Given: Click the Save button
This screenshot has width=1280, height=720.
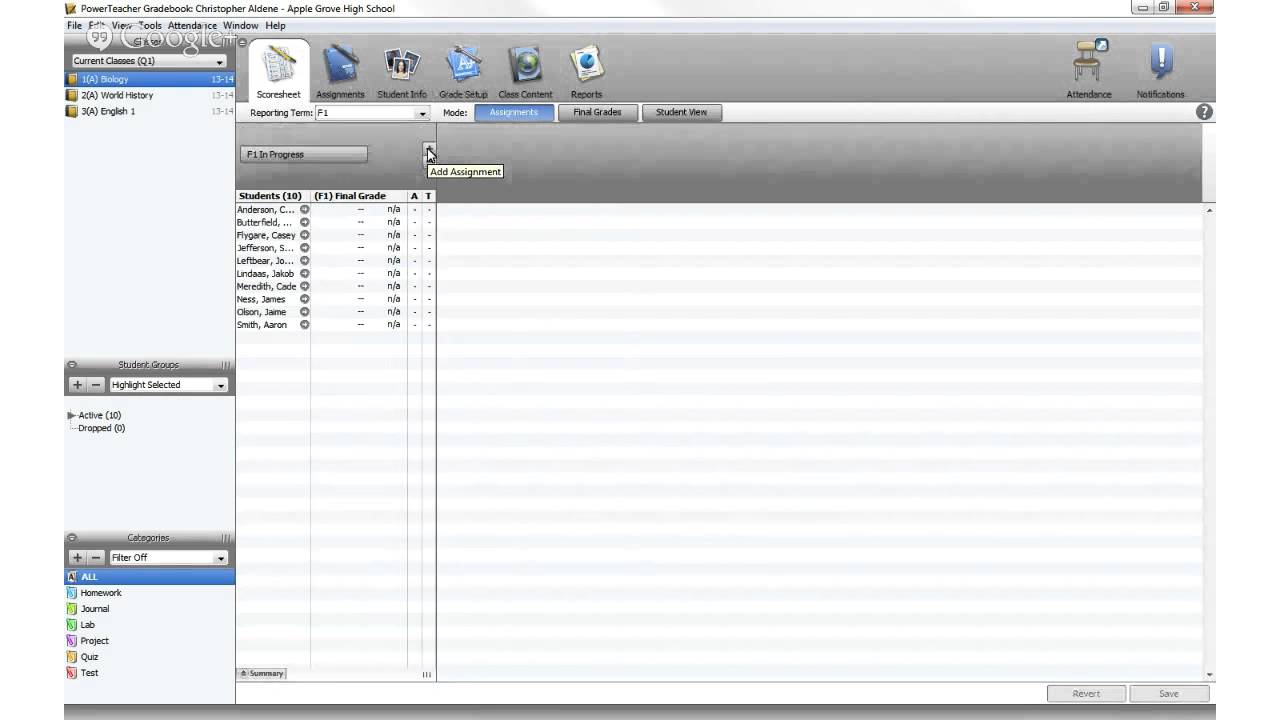Looking at the screenshot, I should point(1169,693).
